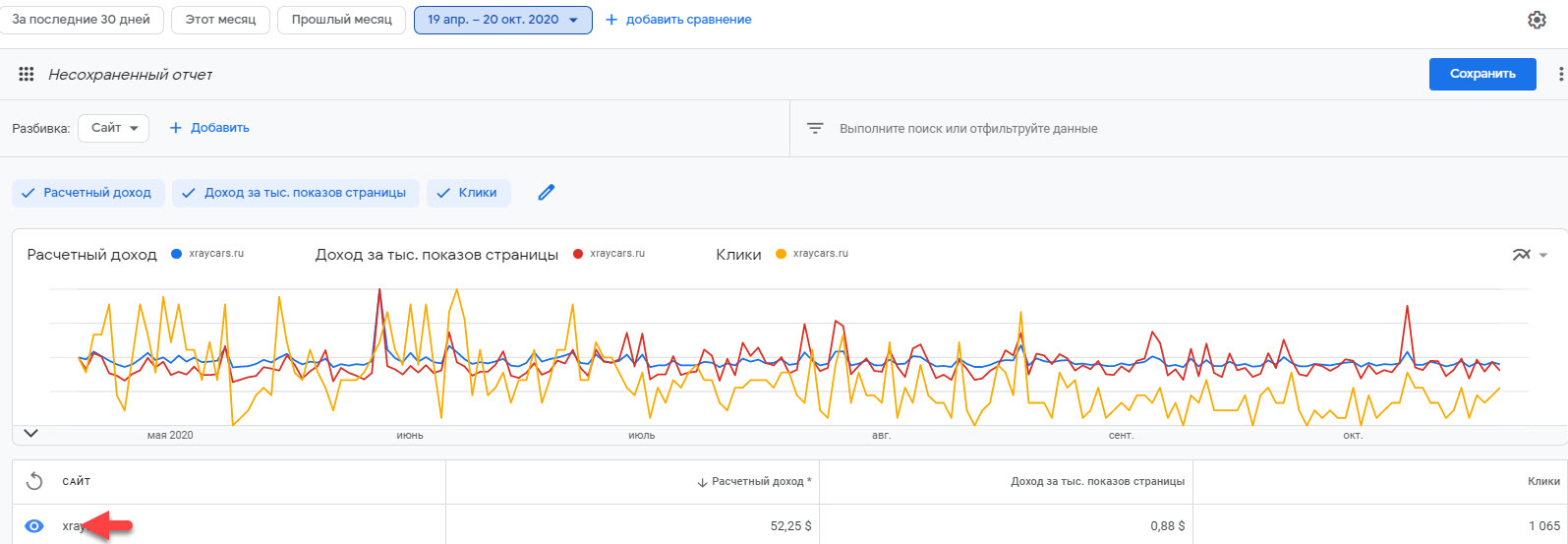Screen dimensions: 1568x544
Task: Click the plus icon to add comparison
Action: coord(611,20)
